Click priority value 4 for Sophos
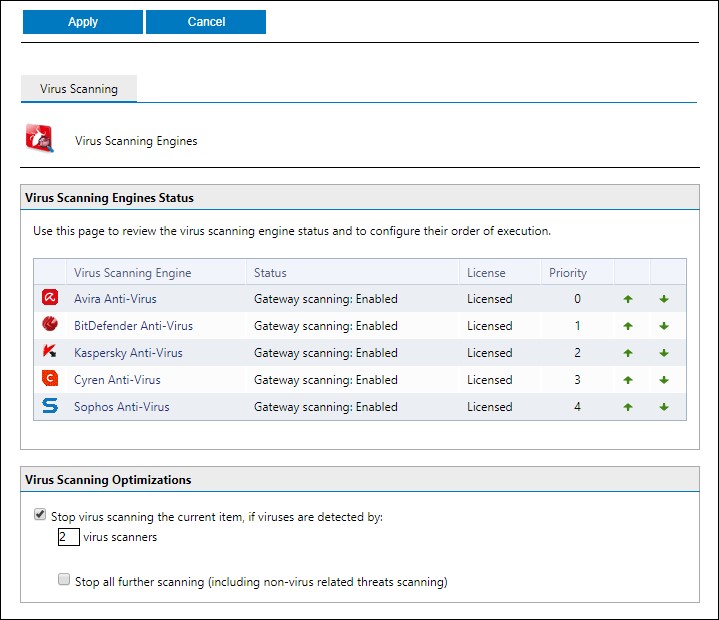Image resolution: width=719 pixels, height=620 pixels. pos(577,407)
